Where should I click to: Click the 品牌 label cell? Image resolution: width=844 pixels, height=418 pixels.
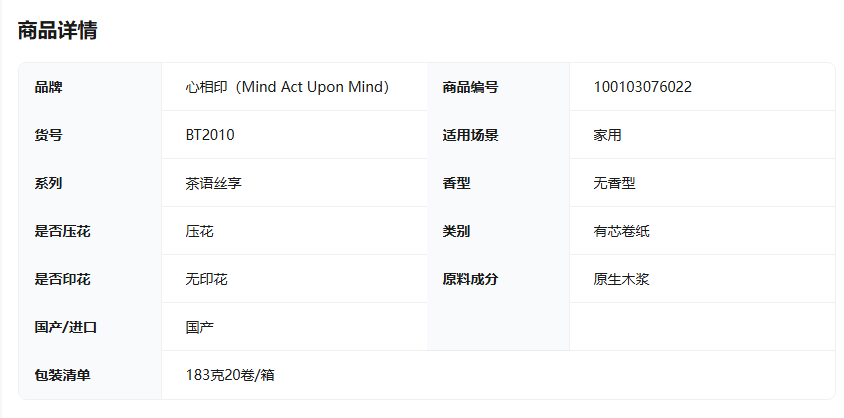click(x=90, y=87)
